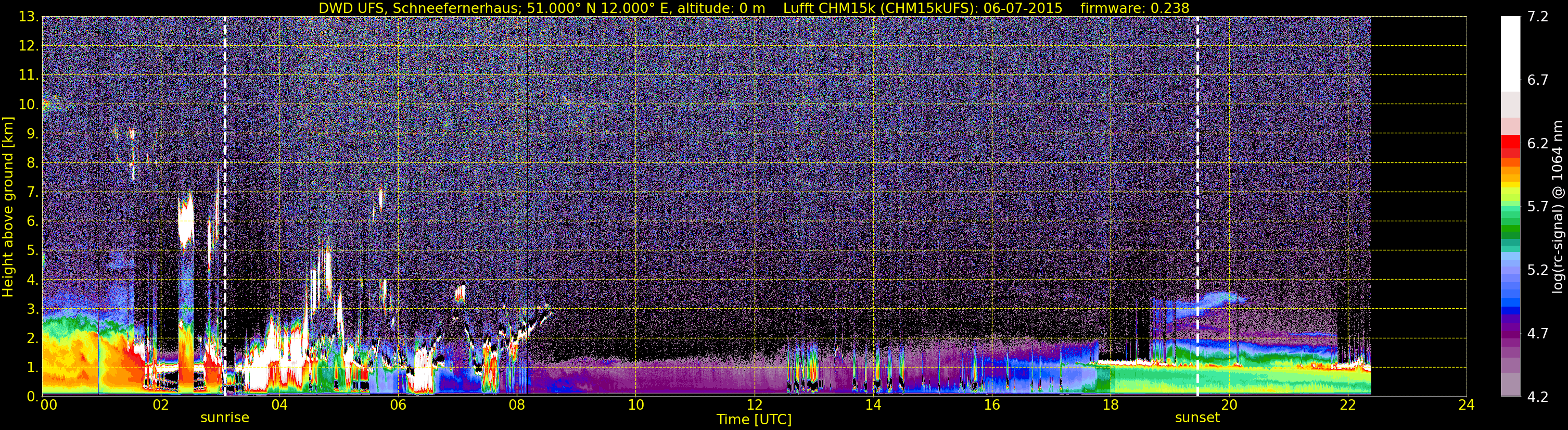Click the '10' time axis tick label
The image size is (1568, 430).
click(635, 405)
